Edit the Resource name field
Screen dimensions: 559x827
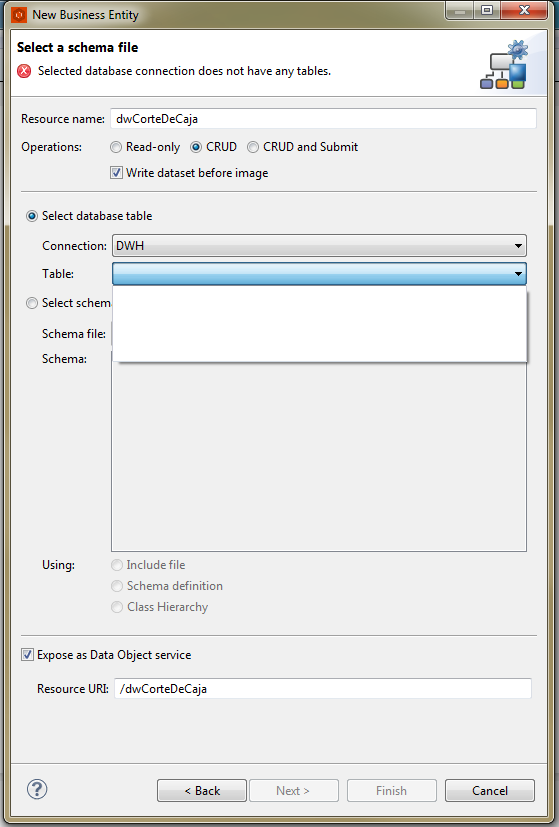[323, 119]
